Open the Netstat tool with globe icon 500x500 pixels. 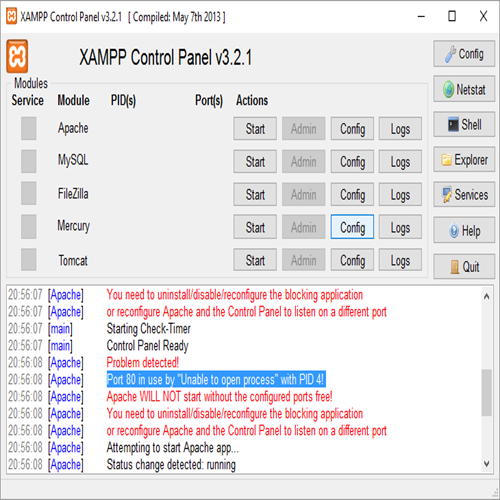click(464, 89)
